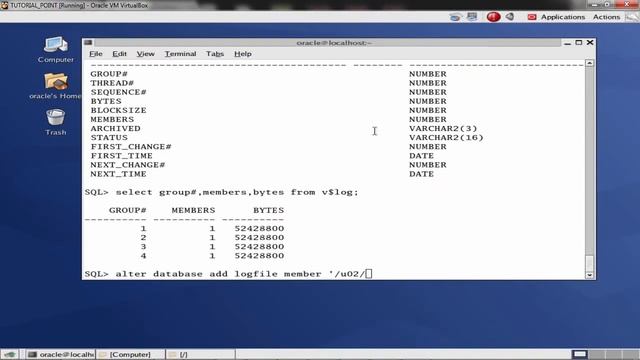
Task: Minimize the oracle@localhost terminal window
Action: pos(567,43)
